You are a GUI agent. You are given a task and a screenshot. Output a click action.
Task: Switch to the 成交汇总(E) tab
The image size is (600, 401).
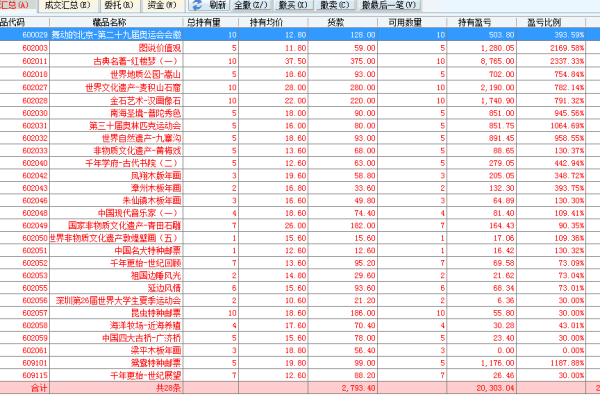tap(67, 5)
